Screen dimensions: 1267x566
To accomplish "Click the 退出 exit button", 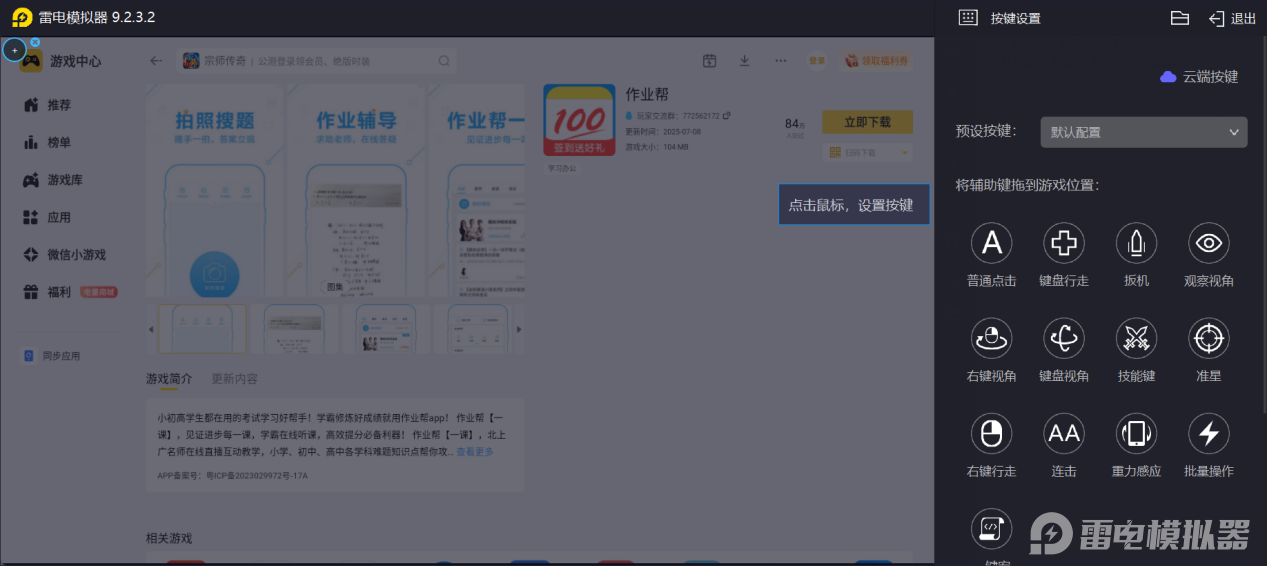I will (x=1232, y=18).
